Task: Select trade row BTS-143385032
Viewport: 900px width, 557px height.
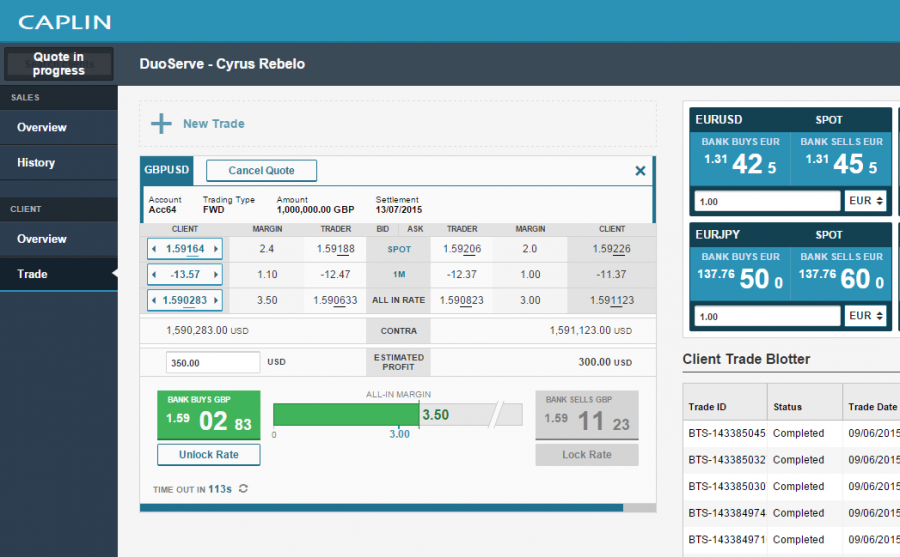Action: click(792, 460)
